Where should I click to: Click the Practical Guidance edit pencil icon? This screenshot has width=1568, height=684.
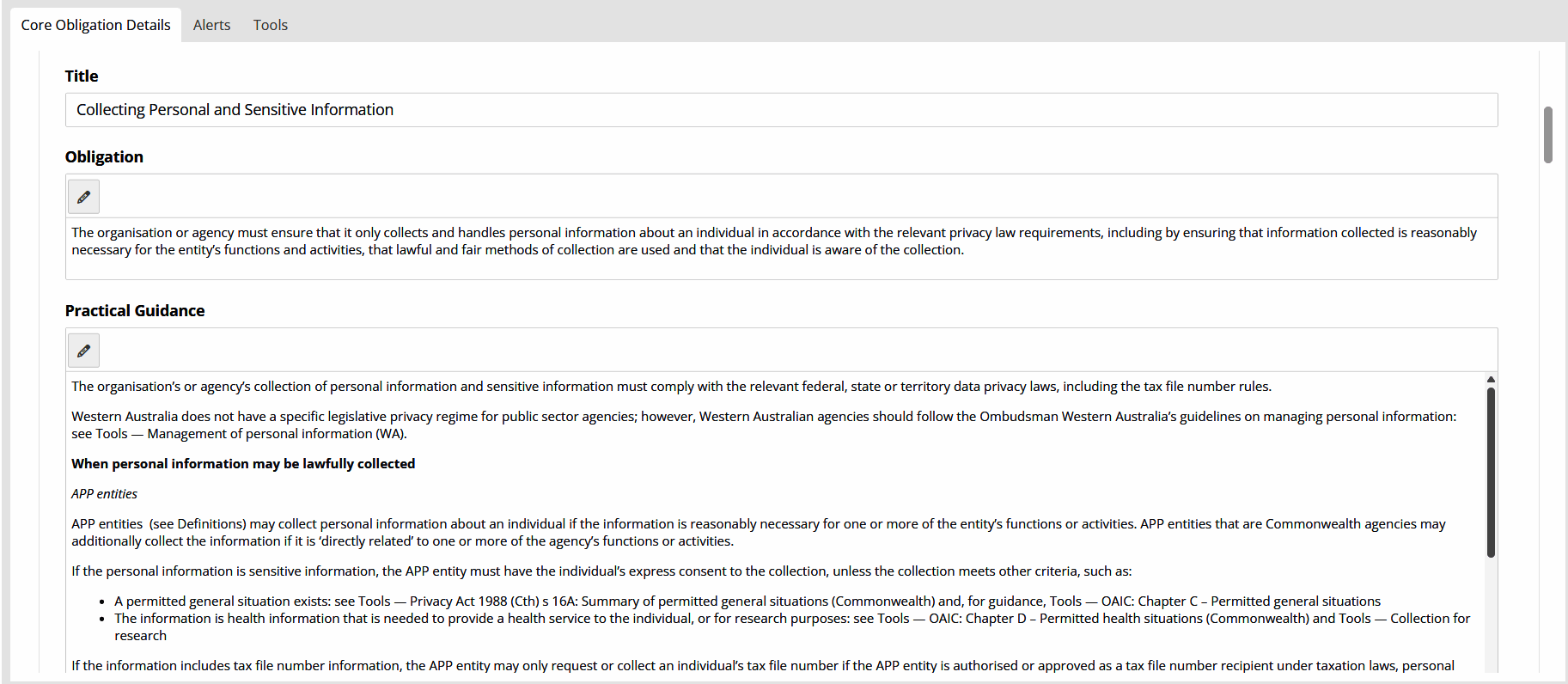(83, 351)
